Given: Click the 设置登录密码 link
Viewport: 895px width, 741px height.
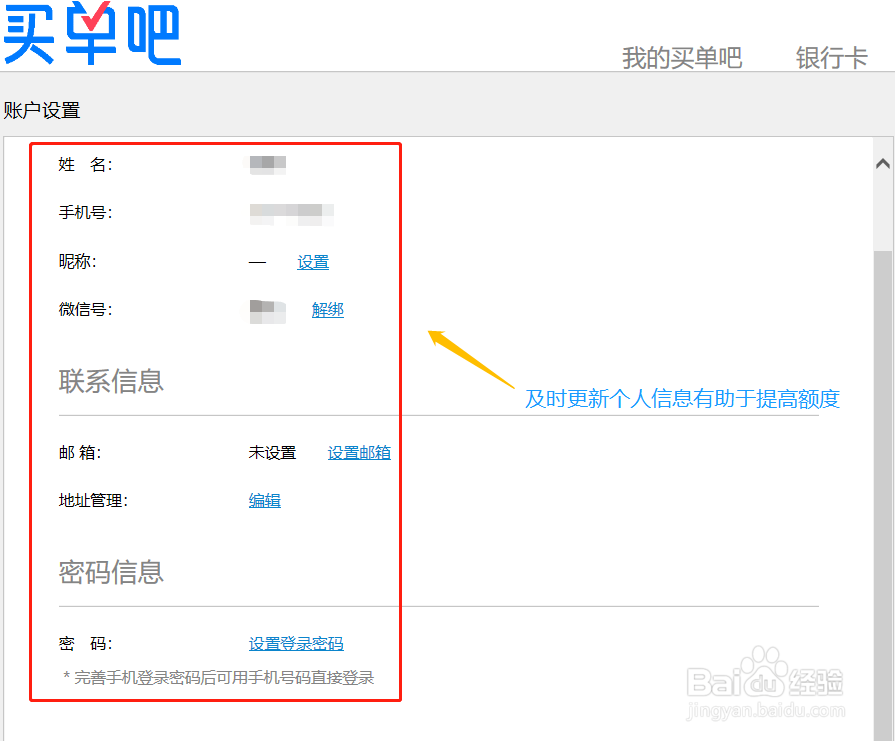Looking at the screenshot, I should point(296,643).
